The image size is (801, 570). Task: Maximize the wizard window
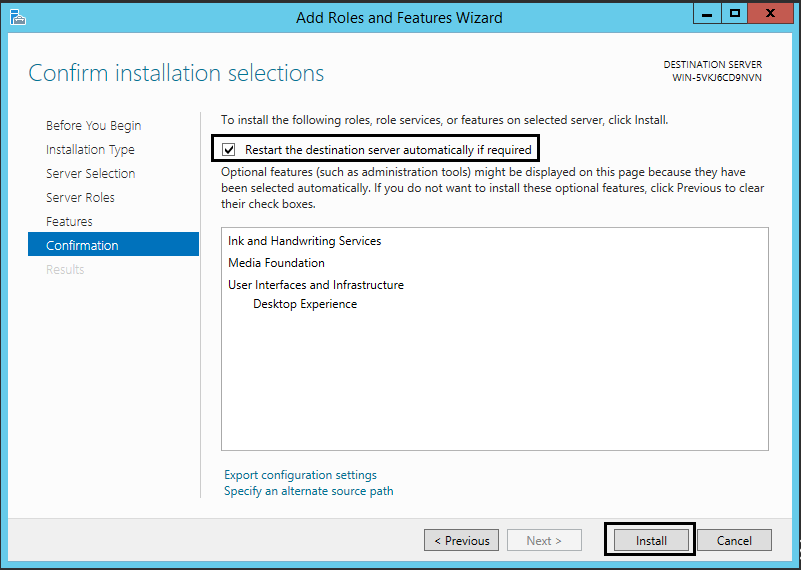pyautogui.click(x=735, y=14)
